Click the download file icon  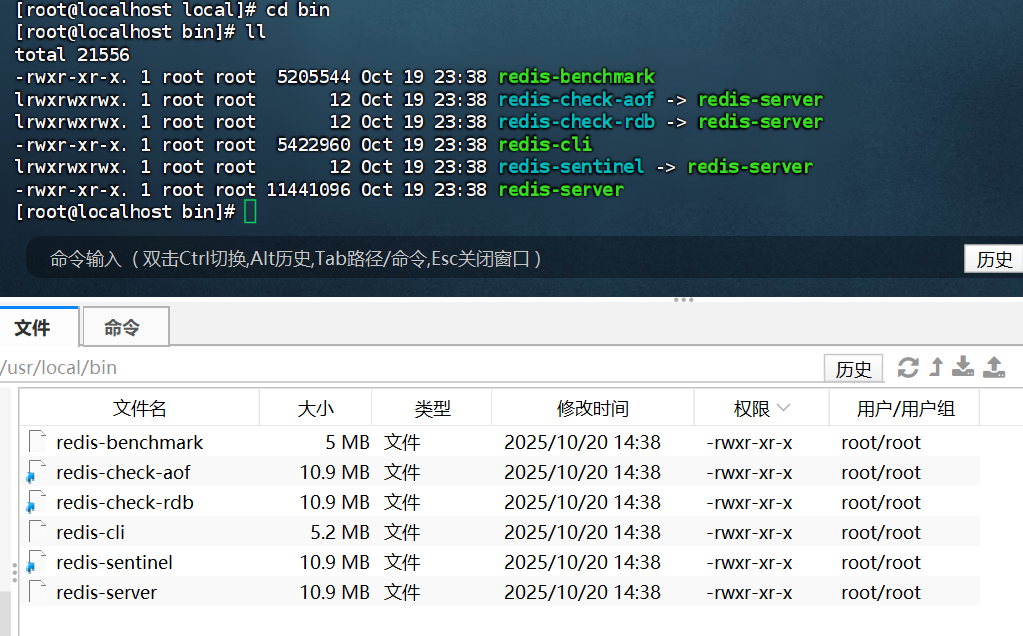coord(963,367)
